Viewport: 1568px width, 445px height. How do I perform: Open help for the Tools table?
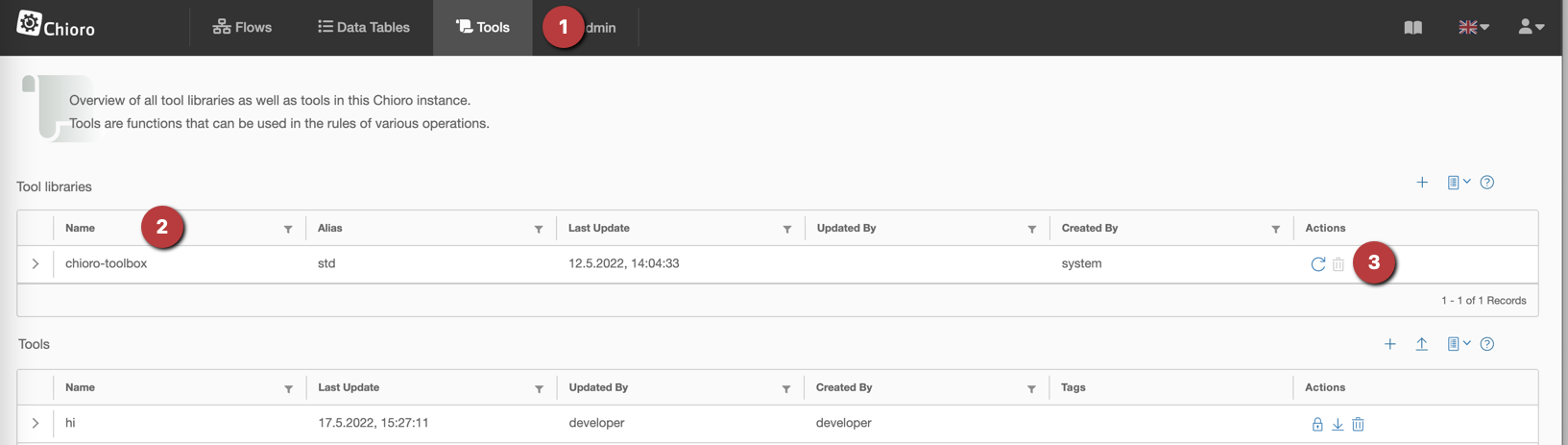click(x=1486, y=344)
